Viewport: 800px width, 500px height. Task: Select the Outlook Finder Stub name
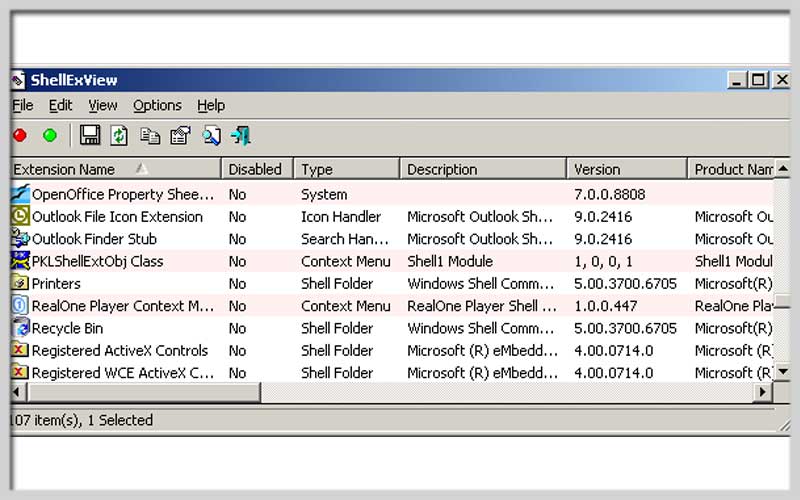(94, 239)
